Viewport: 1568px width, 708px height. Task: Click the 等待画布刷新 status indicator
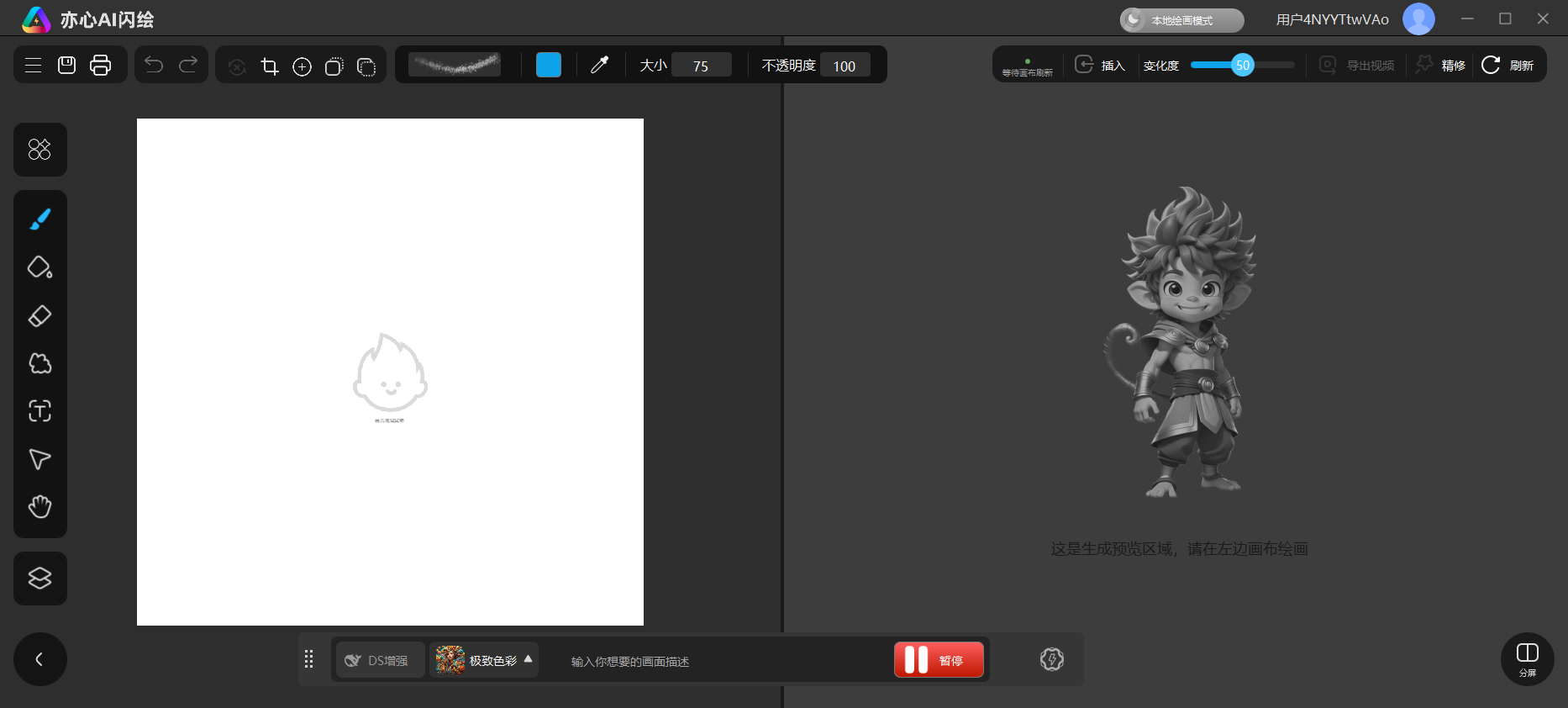click(x=1027, y=68)
